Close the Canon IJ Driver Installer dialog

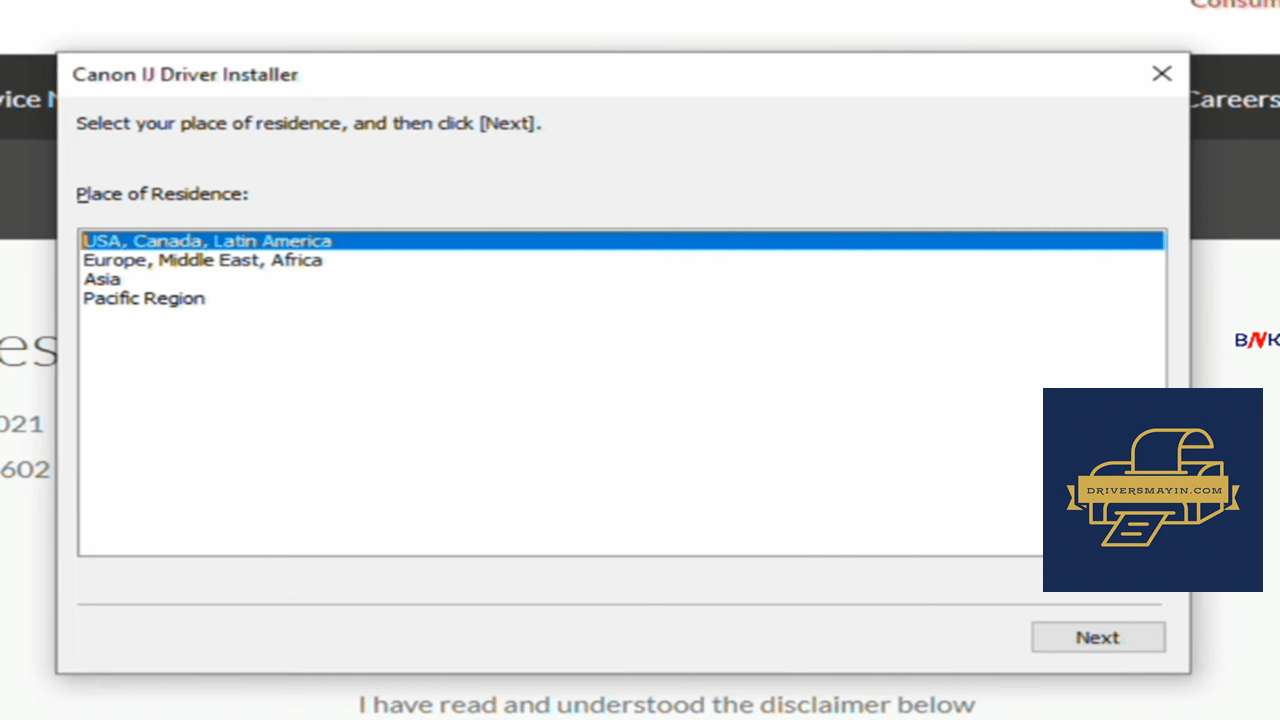[1161, 74]
